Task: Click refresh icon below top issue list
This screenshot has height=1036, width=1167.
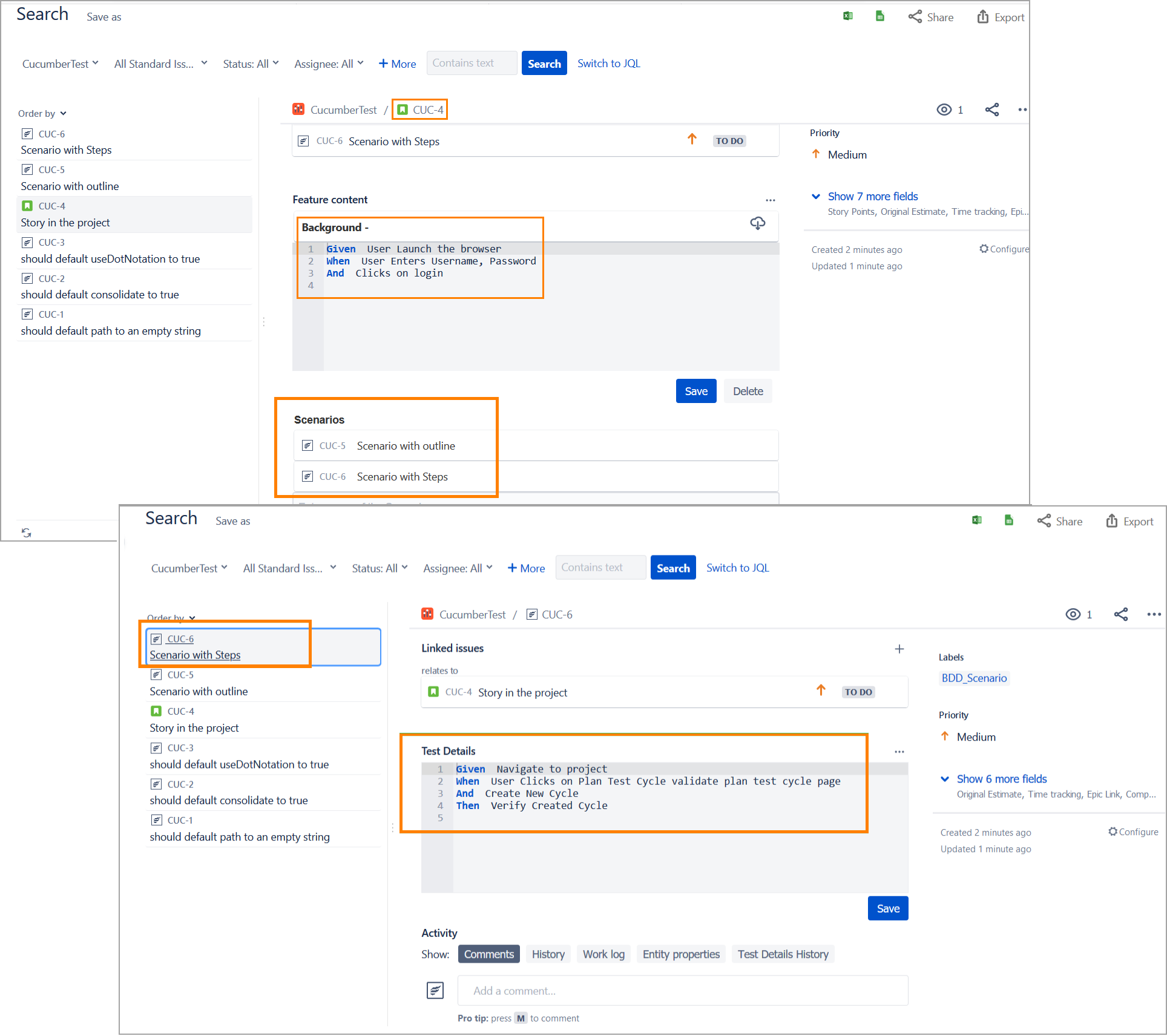Action: click(27, 533)
